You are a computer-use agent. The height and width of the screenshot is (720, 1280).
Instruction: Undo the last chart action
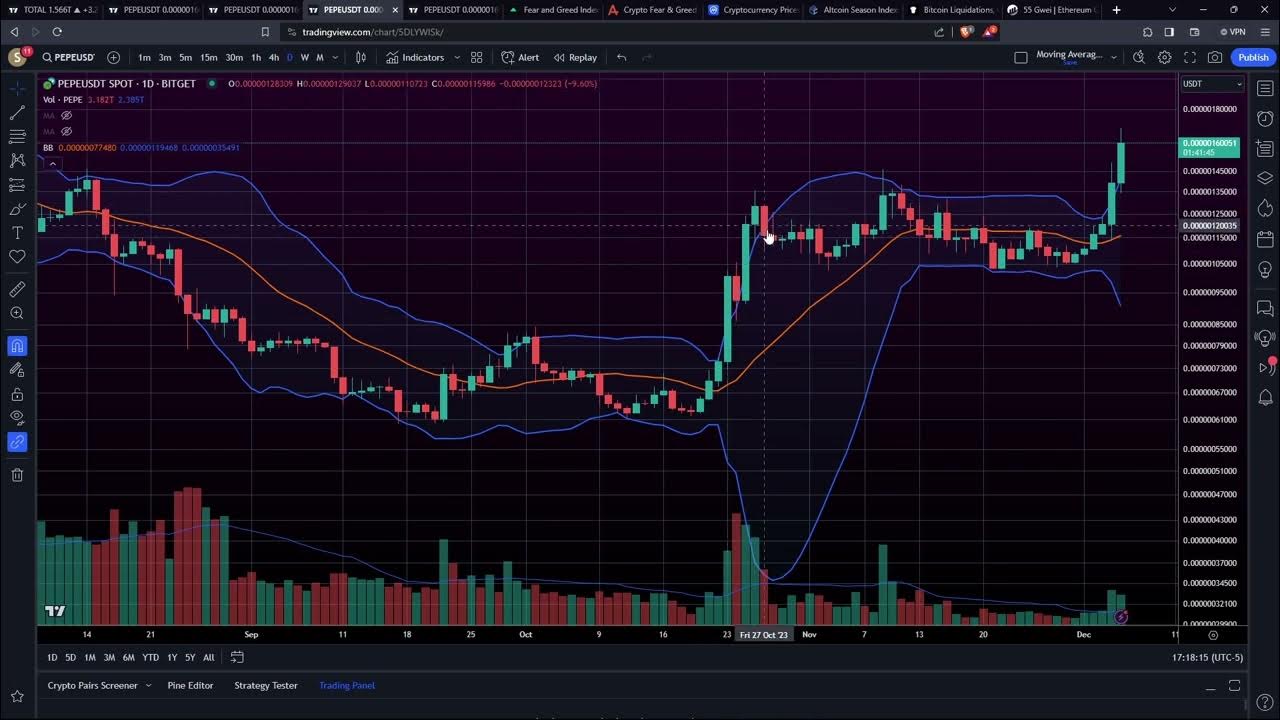click(x=622, y=57)
